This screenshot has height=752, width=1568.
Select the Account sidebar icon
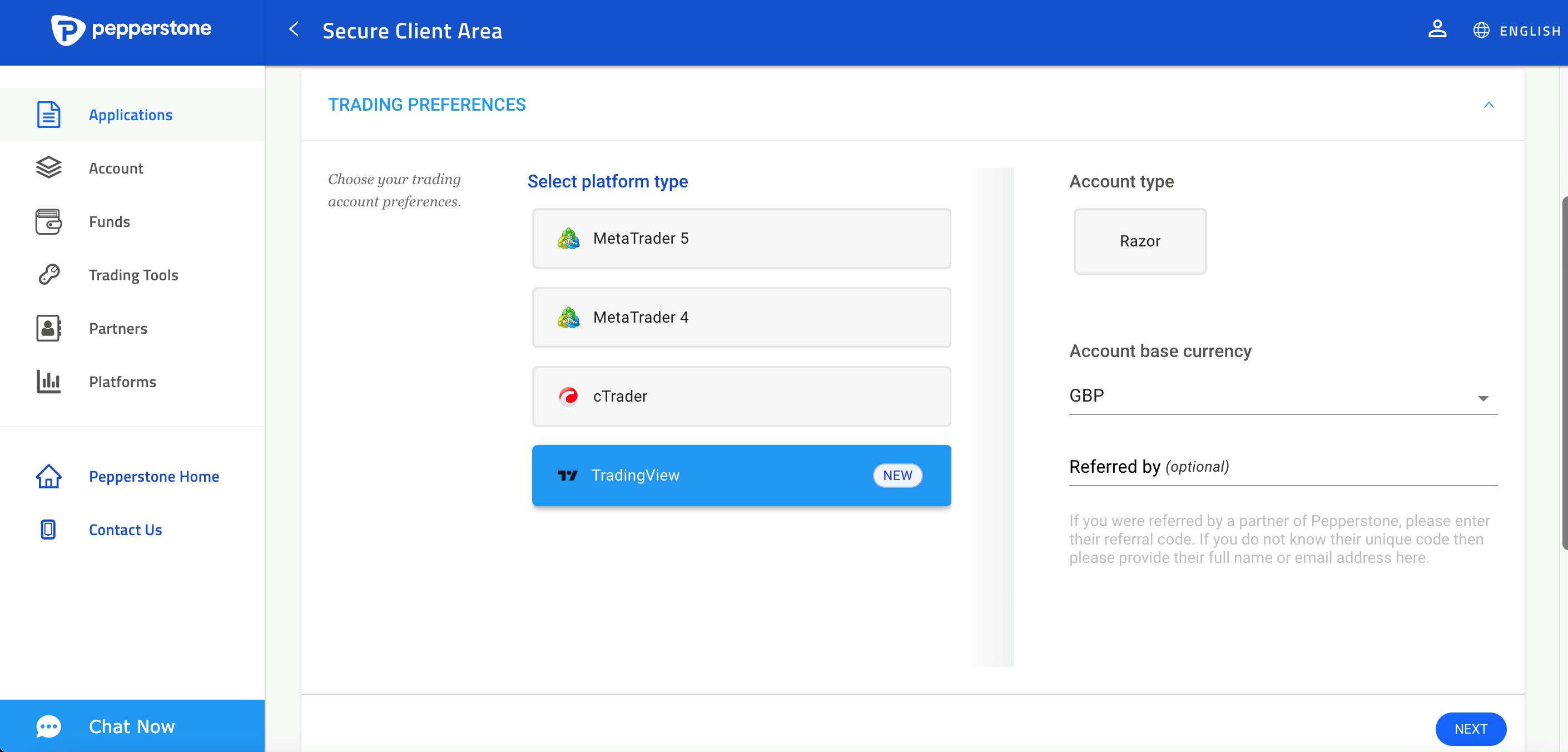48,167
